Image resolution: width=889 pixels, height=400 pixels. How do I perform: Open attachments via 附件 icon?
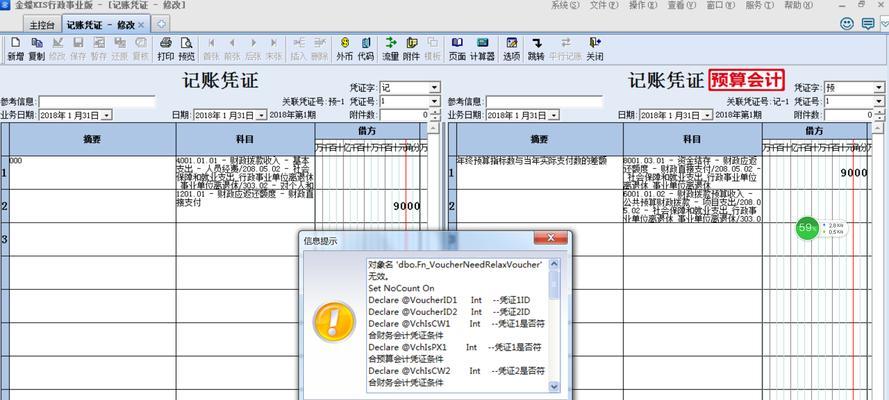coord(412,49)
